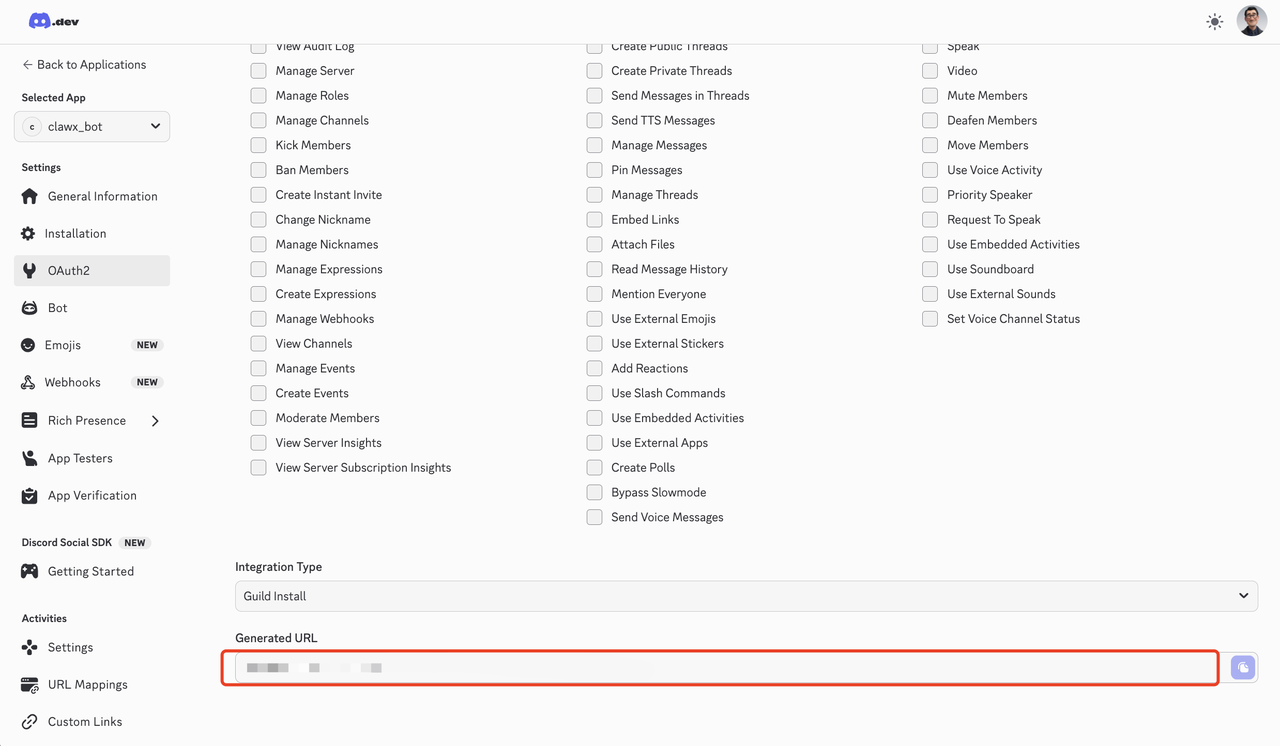
Task: Open the Getting Started page under Discord Social SDK
Action: pyautogui.click(x=90, y=570)
